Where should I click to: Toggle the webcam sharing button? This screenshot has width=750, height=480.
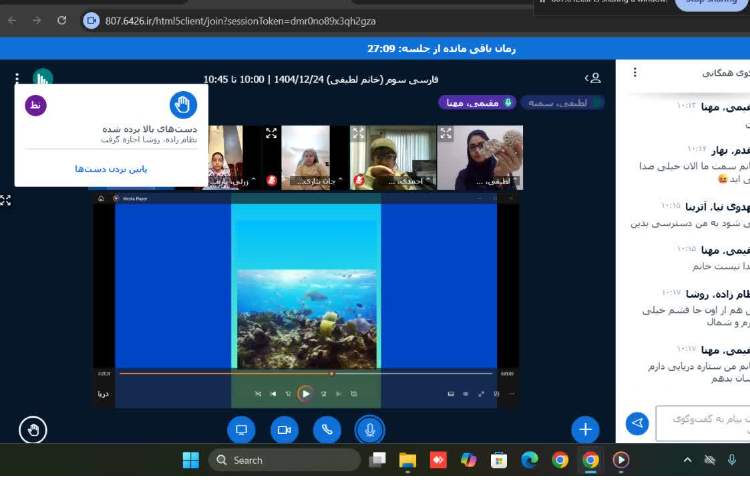[284, 430]
